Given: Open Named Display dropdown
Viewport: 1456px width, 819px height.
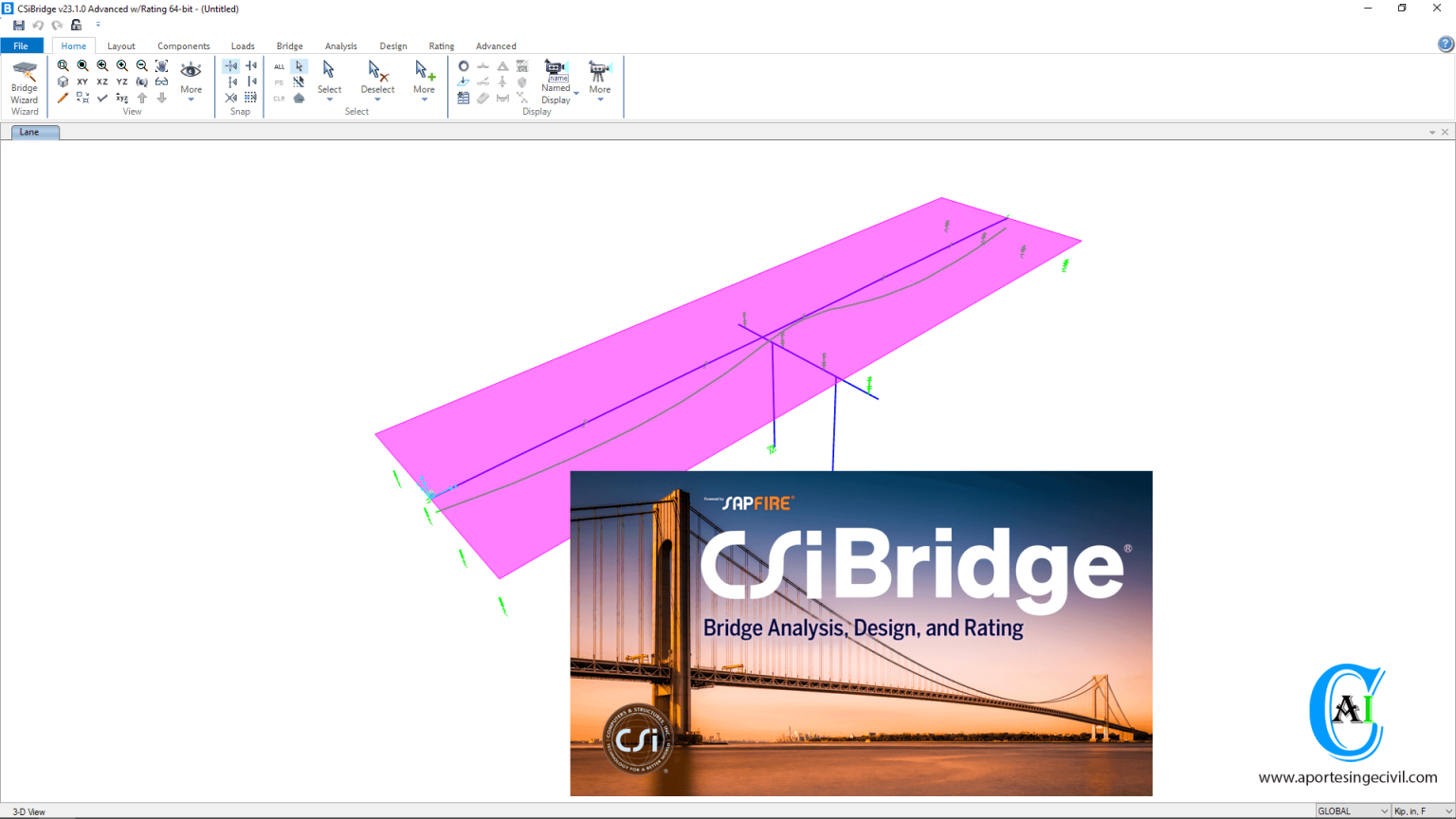Looking at the screenshot, I should [558, 82].
